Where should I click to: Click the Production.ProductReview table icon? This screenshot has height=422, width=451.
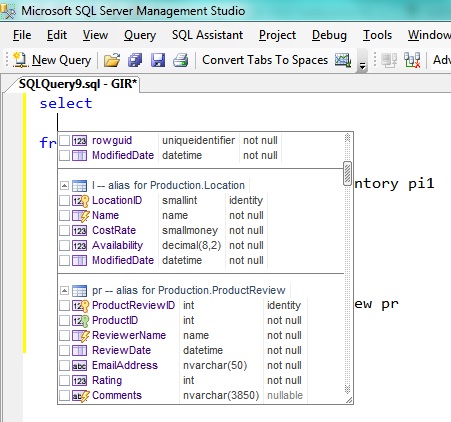[x=80, y=290]
